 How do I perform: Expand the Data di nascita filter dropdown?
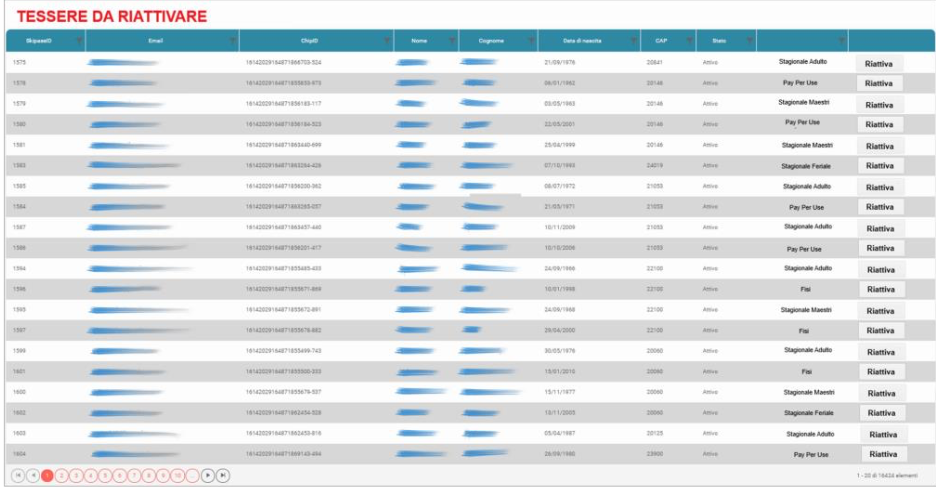[633, 41]
